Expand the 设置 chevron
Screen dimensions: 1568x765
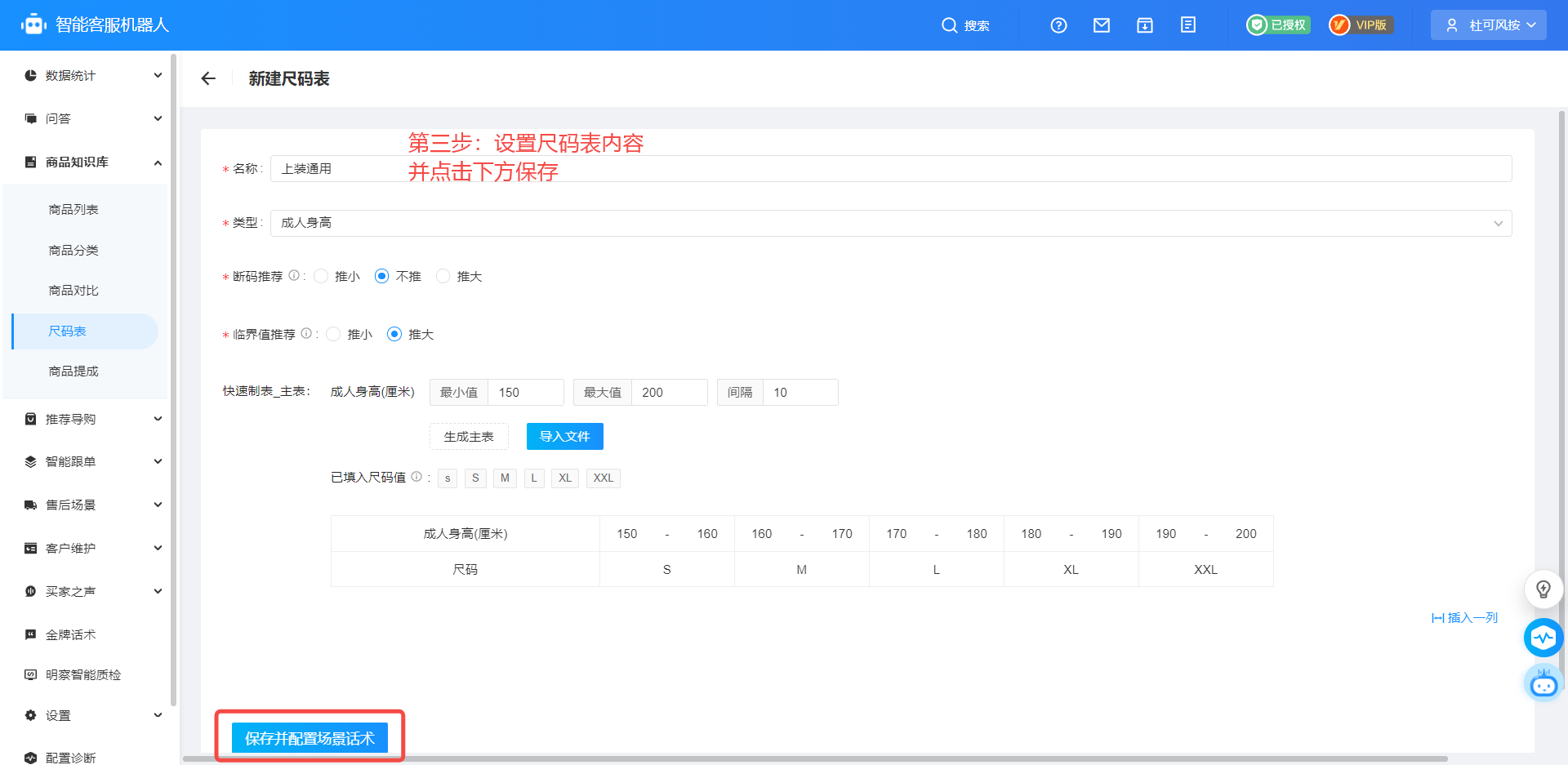point(158,715)
